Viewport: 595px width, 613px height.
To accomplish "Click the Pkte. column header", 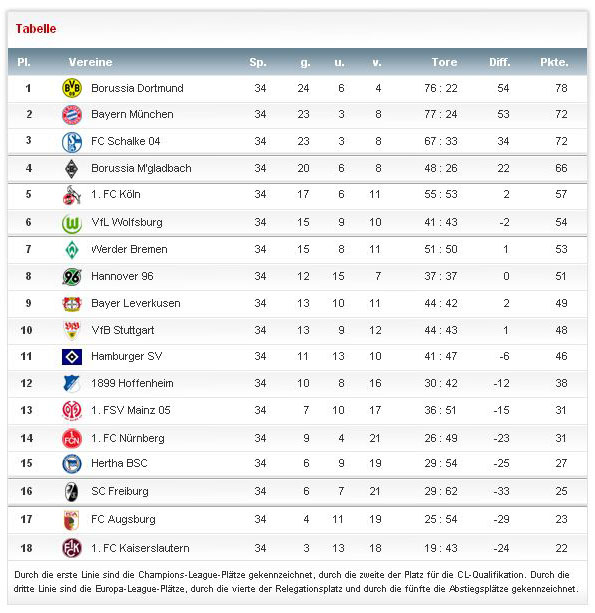I will pos(554,62).
